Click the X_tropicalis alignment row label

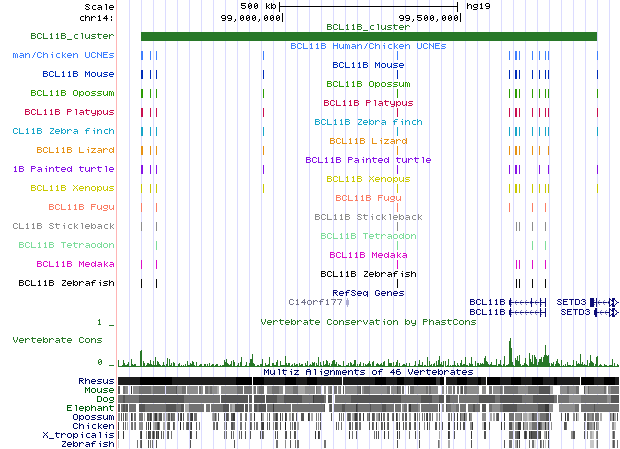point(78,435)
